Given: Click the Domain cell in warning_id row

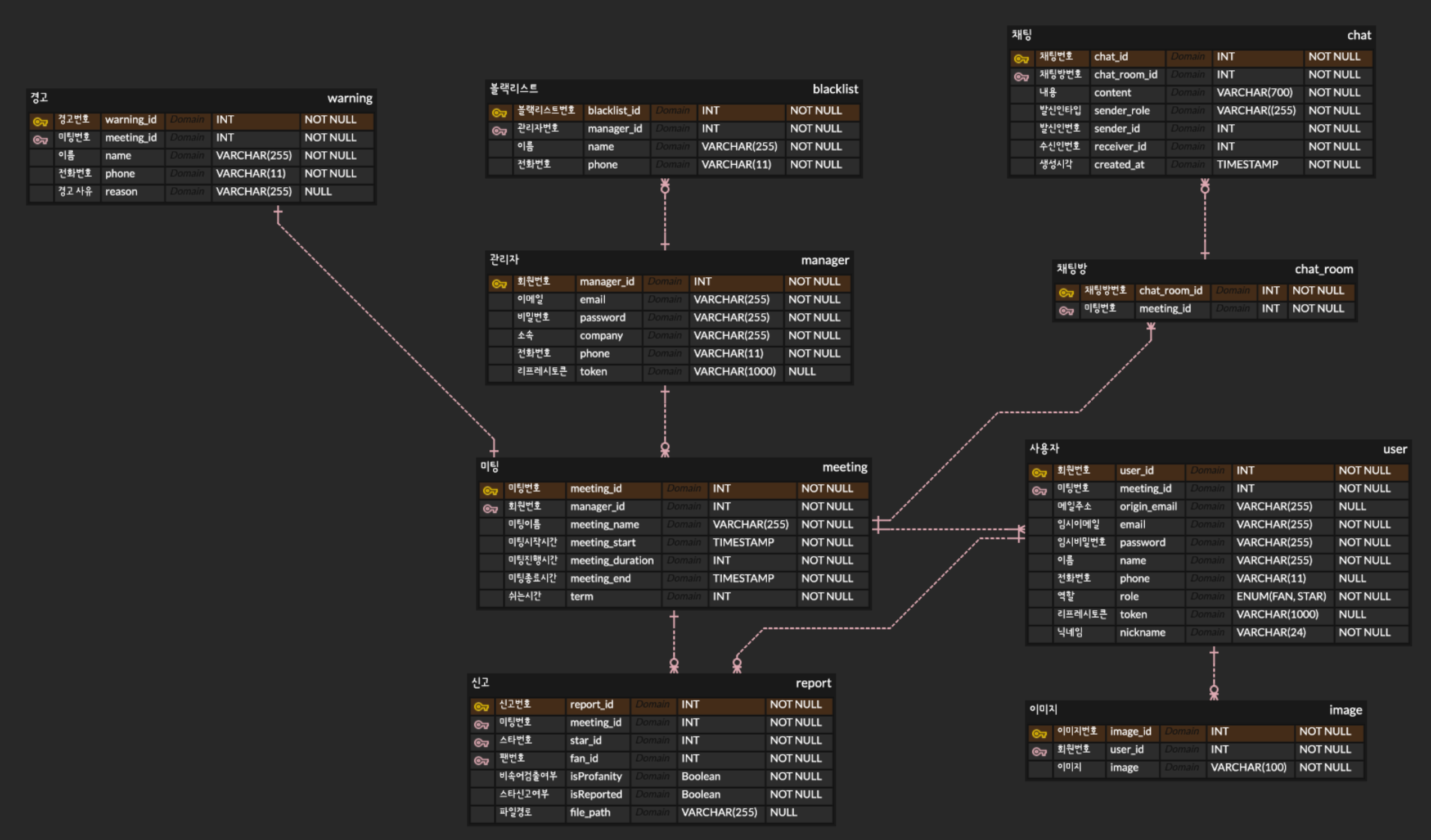Looking at the screenshot, I should click(x=187, y=119).
